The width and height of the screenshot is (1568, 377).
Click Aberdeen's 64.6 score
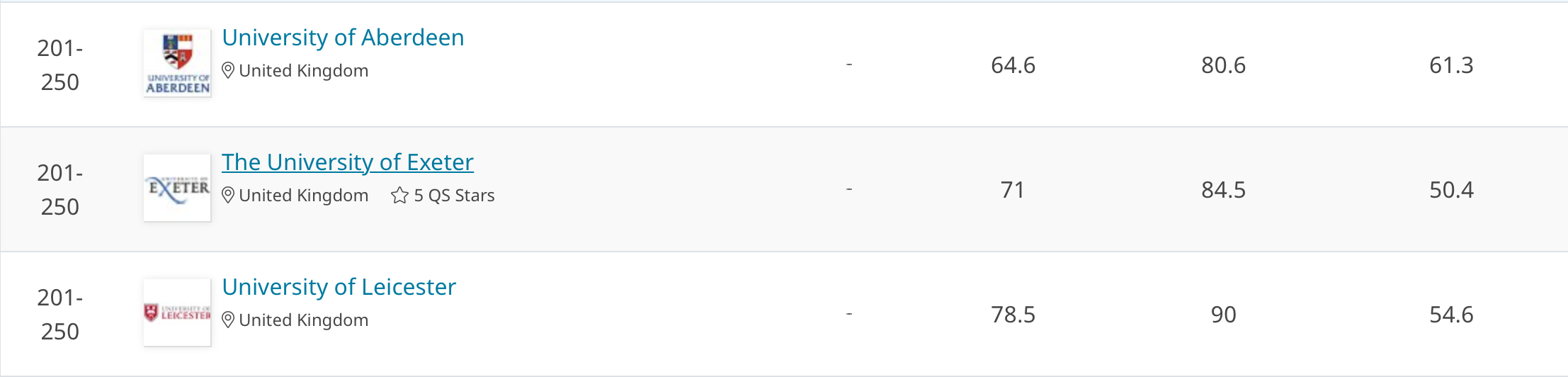tap(1013, 65)
